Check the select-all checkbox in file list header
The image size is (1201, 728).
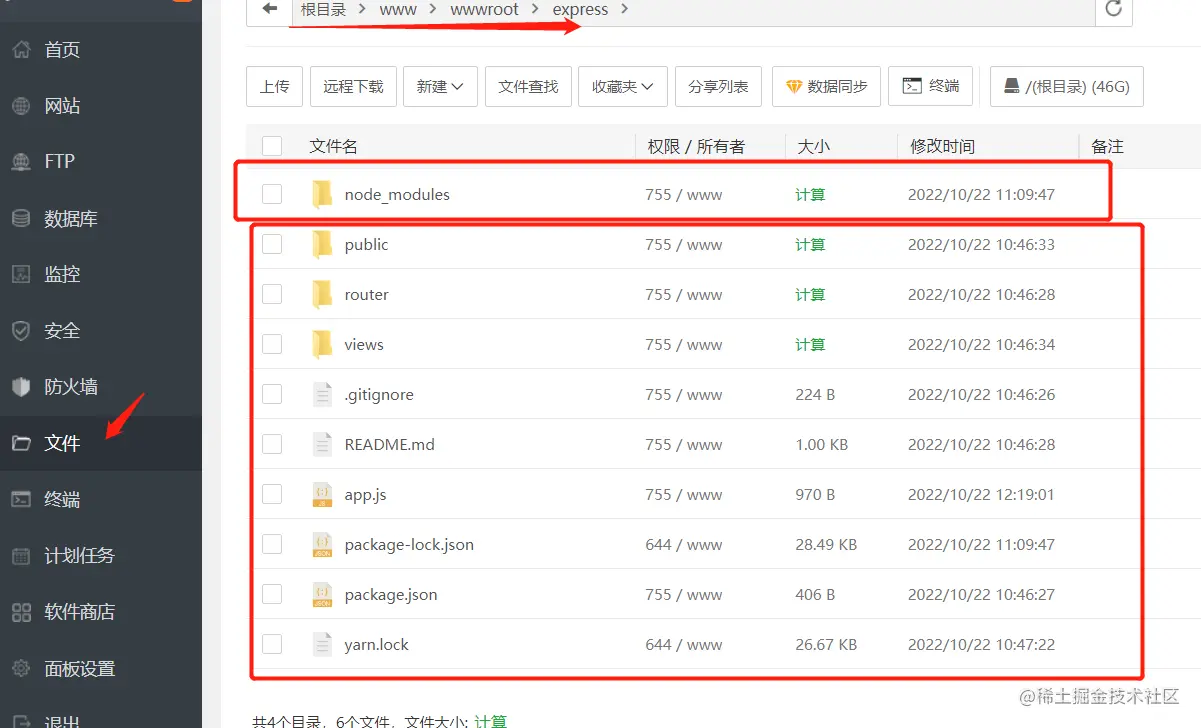click(x=272, y=145)
